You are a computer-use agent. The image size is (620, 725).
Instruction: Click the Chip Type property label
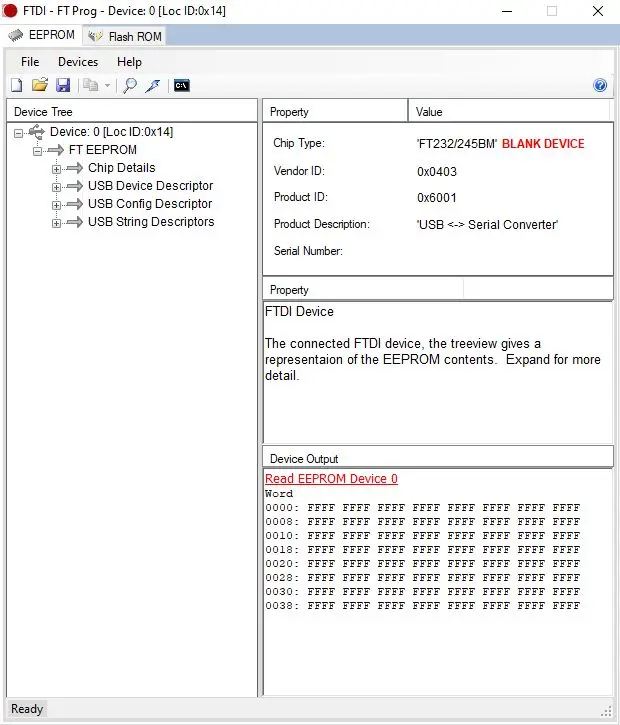(299, 143)
